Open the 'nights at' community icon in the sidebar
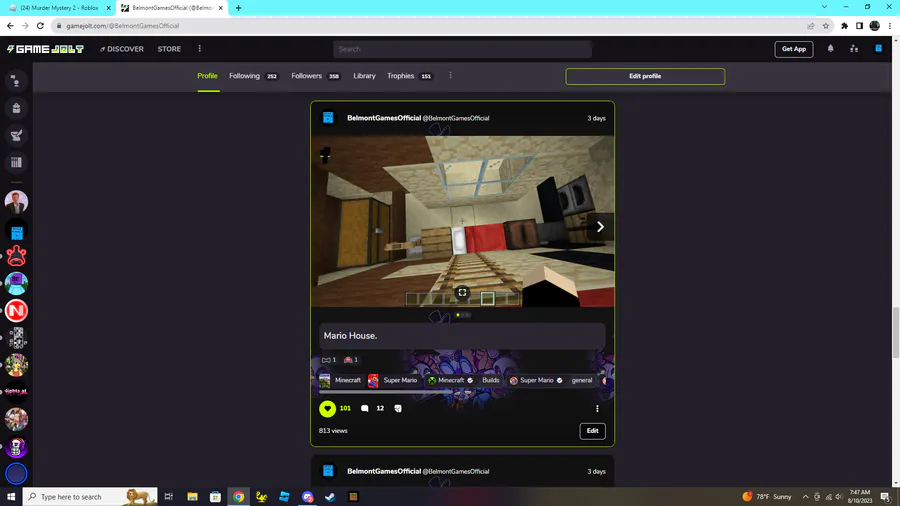900x506 pixels. coord(16,392)
